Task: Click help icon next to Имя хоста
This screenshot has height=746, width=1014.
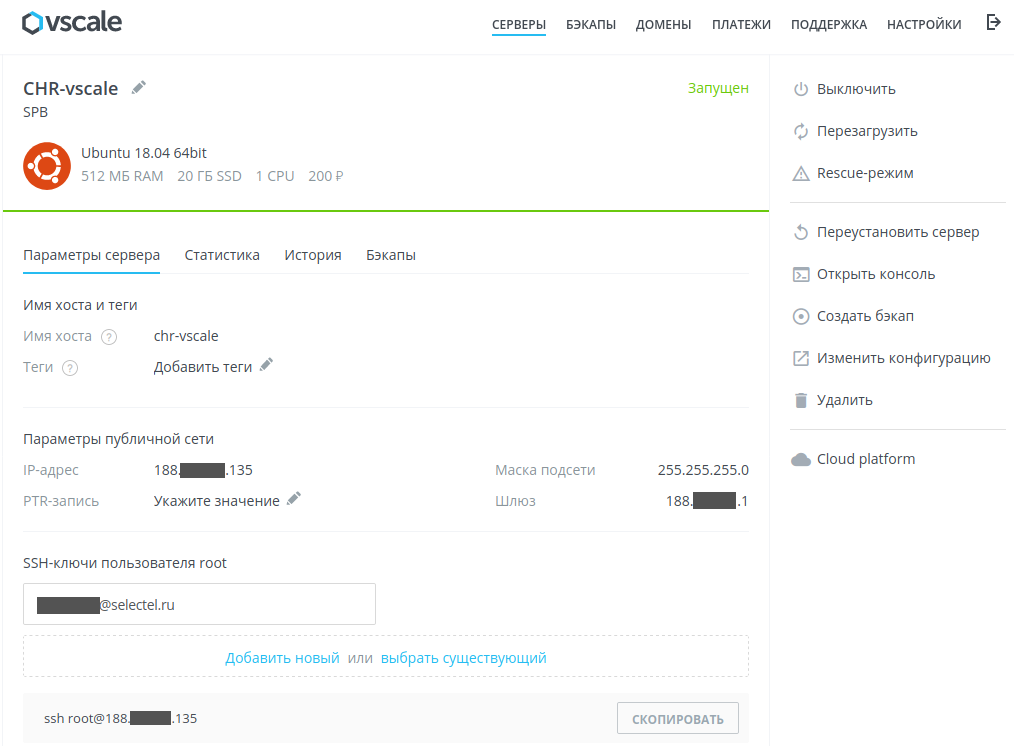Action: coord(109,337)
